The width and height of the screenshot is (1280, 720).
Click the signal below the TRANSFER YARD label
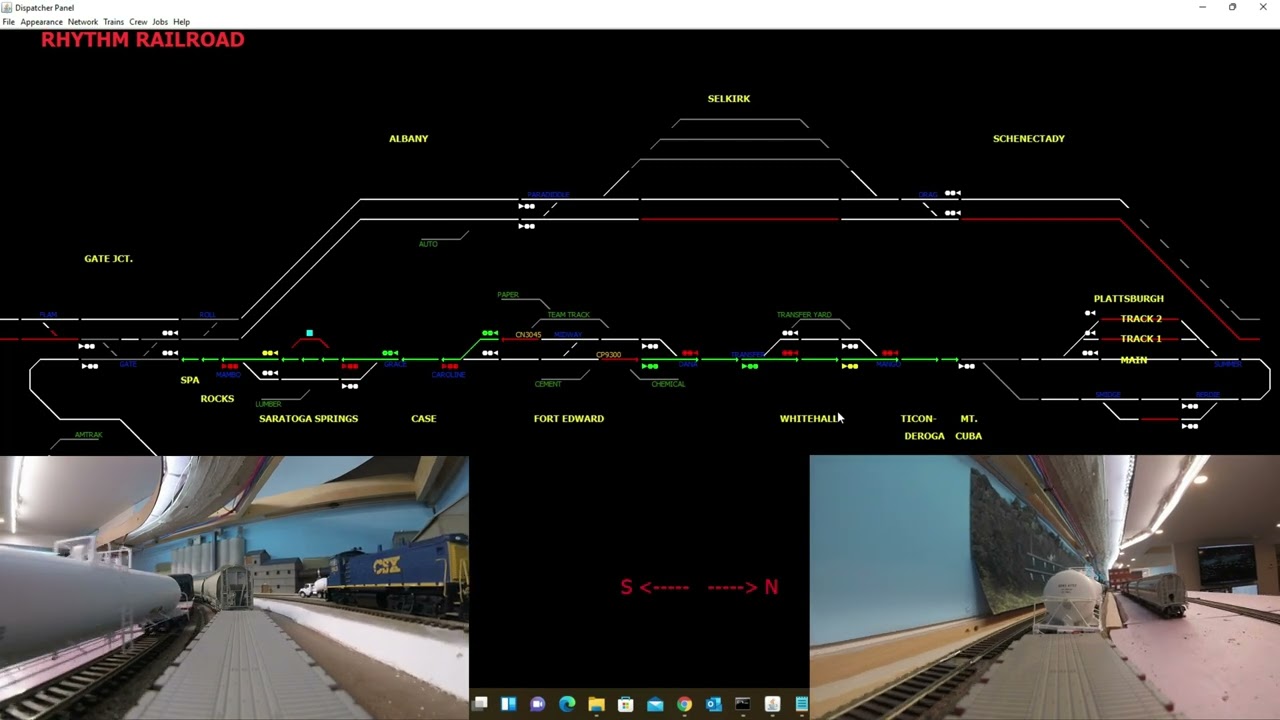coord(790,333)
